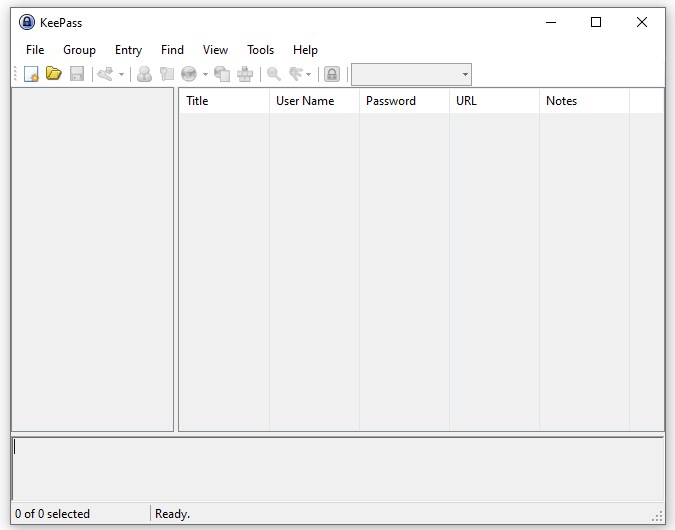Image resolution: width=675 pixels, height=530 pixels.
Task: Click the Open URL globe icon
Action: (189, 74)
